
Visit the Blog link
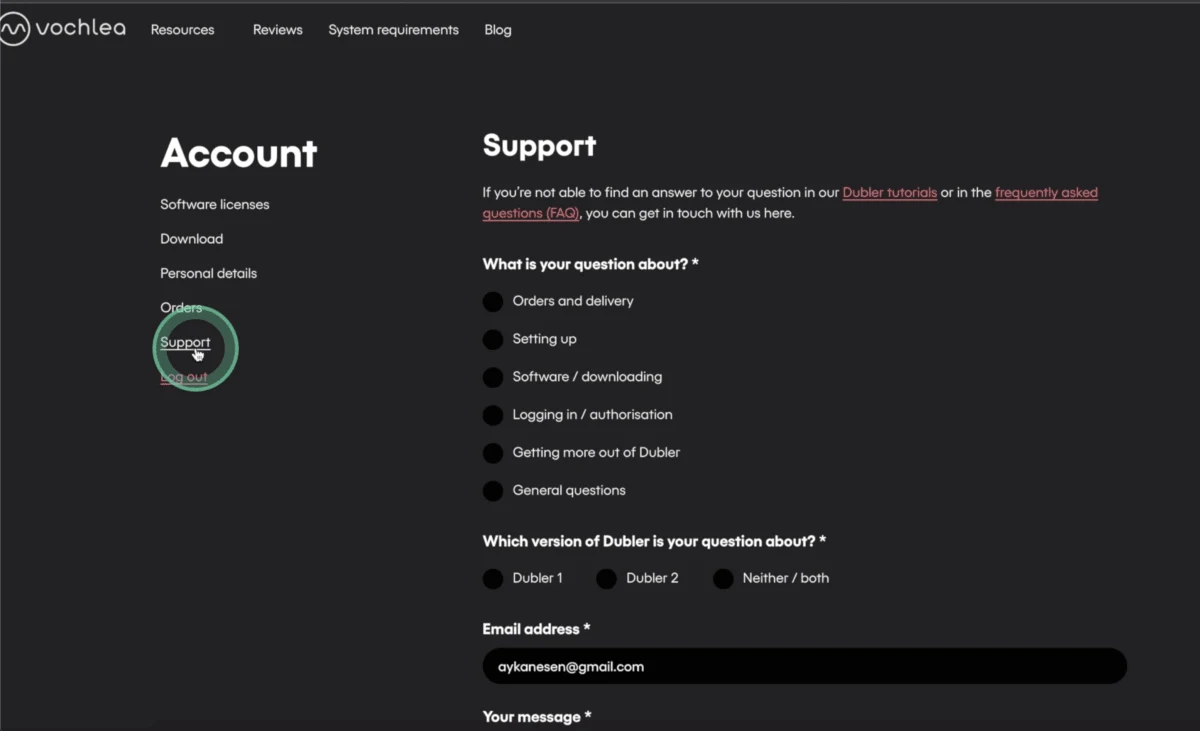(498, 30)
